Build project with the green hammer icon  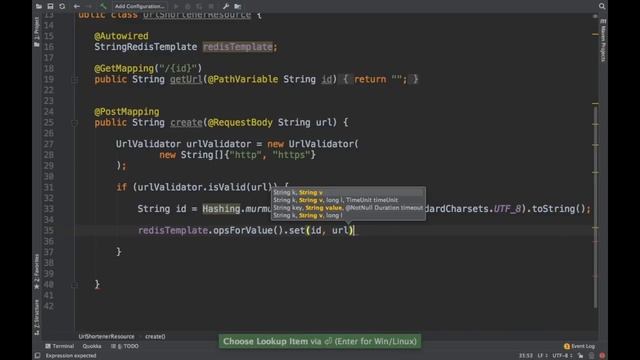click(x=103, y=6)
